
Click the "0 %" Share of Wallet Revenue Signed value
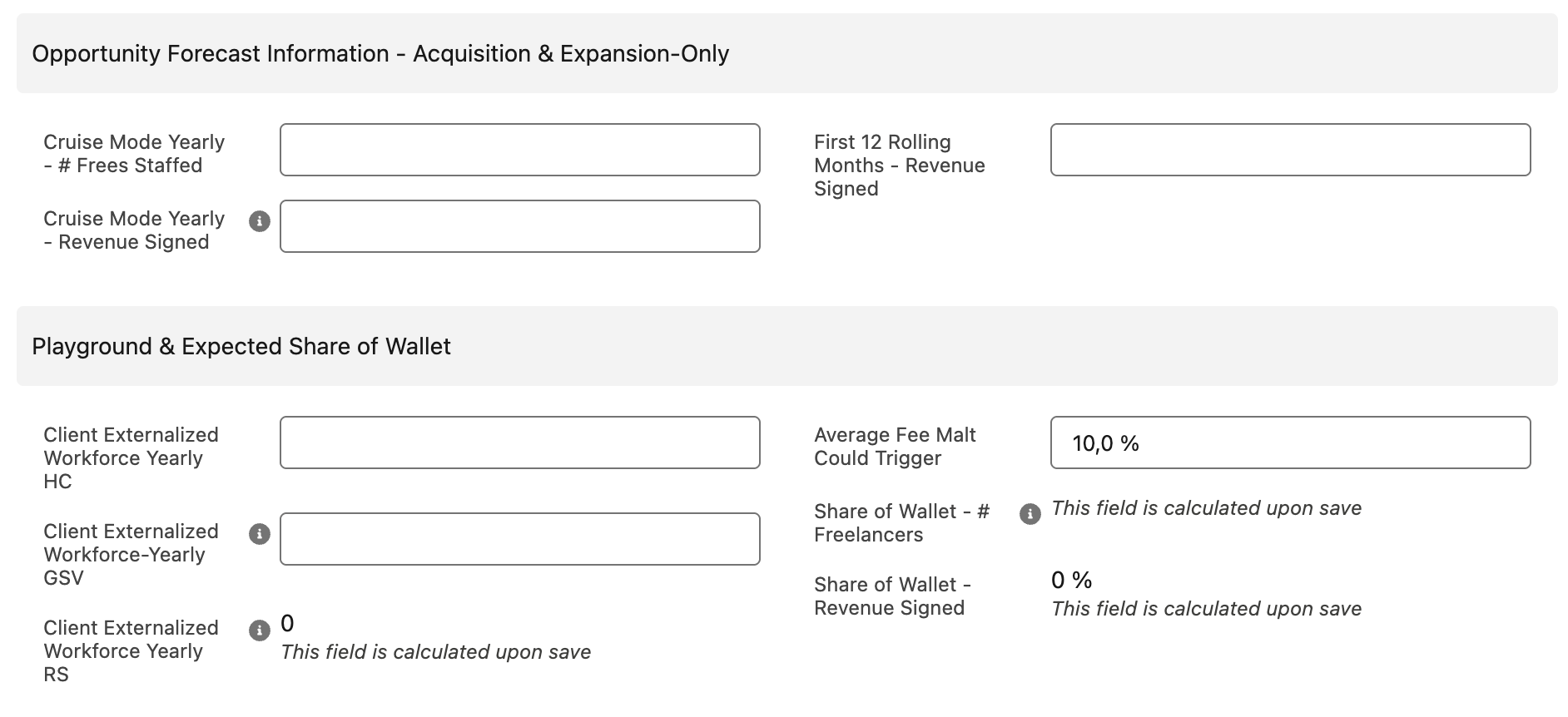pos(1071,580)
